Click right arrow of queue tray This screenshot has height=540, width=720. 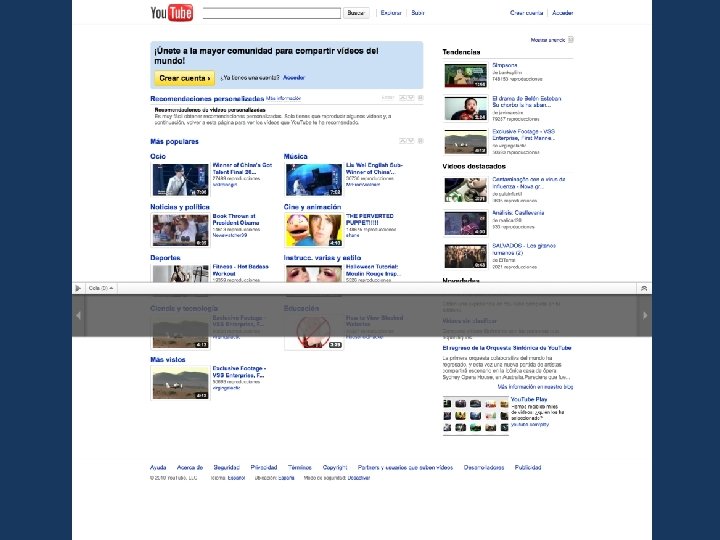(x=645, y=315)
